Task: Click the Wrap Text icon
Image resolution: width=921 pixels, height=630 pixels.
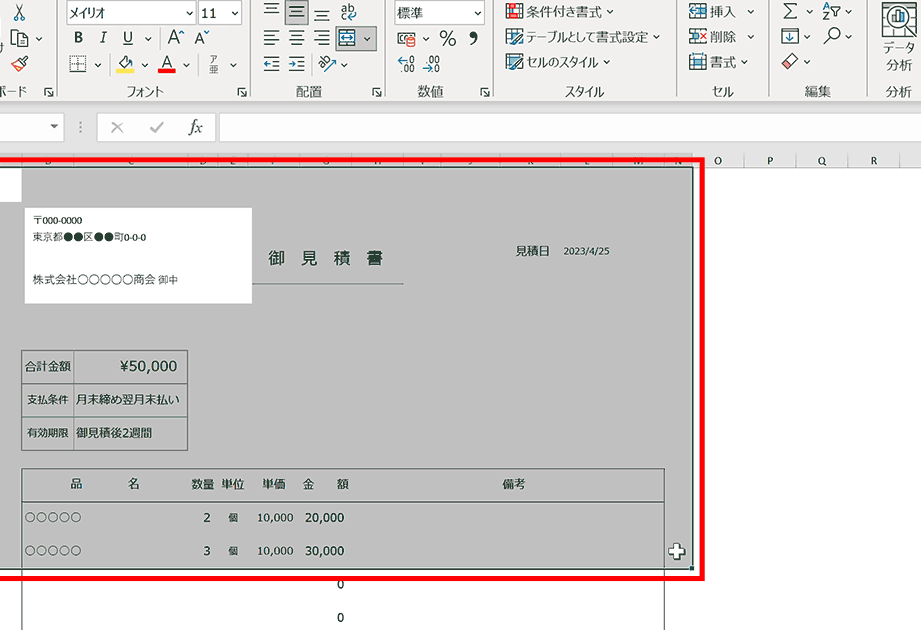Action: coord(348,12)
